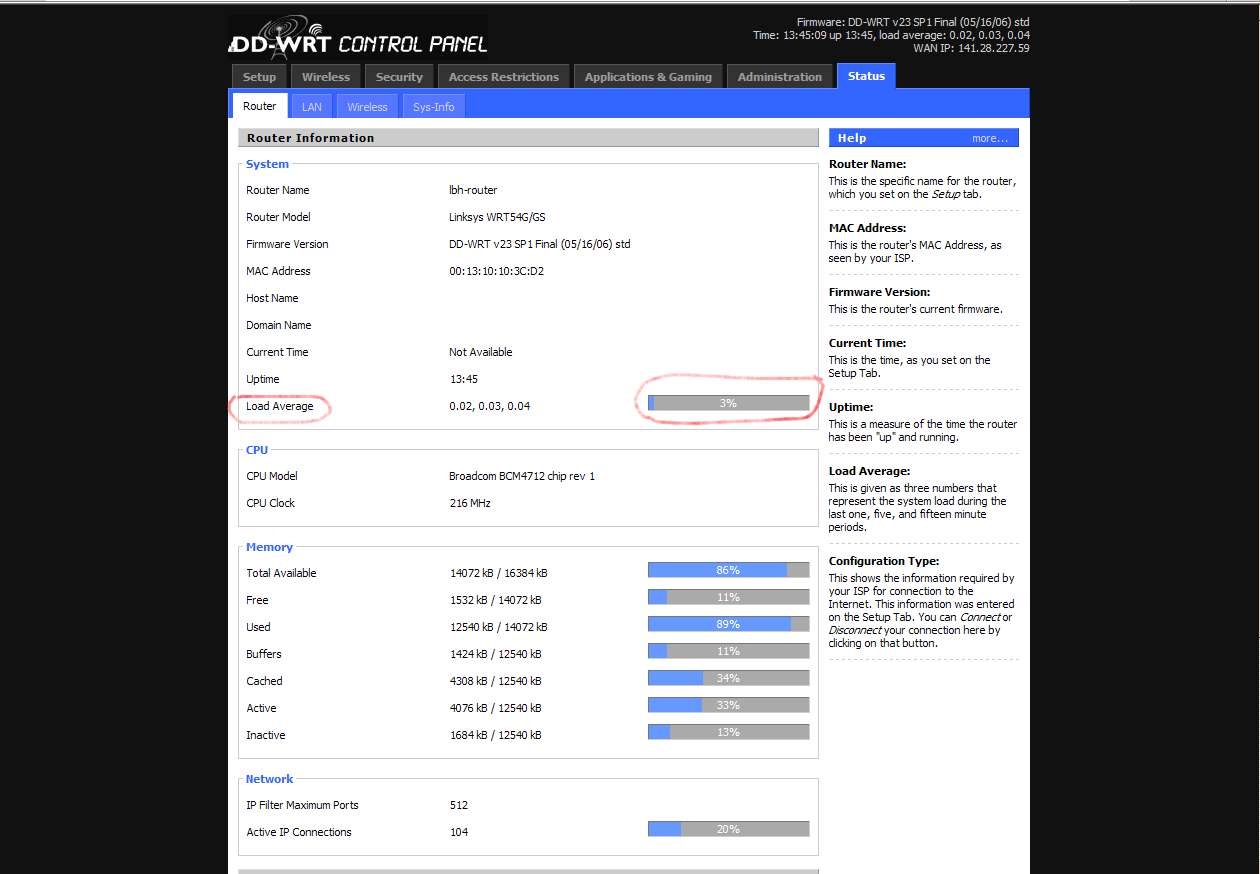Click the MAC address 00:13:10:10:3C:D2
Image resolution: width=1260 pixels, height=874 pixels.
[x=496, y=271]
